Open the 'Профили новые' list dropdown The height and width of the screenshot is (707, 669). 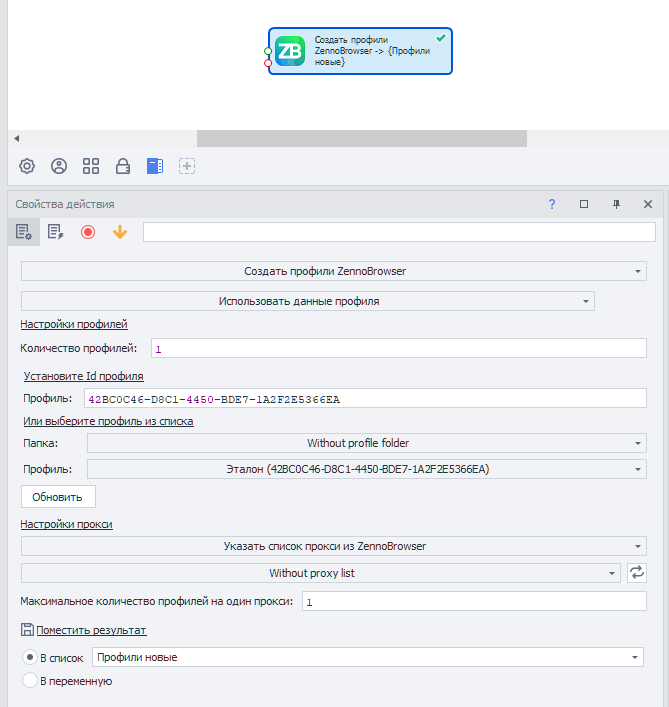pyautogui.click(x=367, y=657)
